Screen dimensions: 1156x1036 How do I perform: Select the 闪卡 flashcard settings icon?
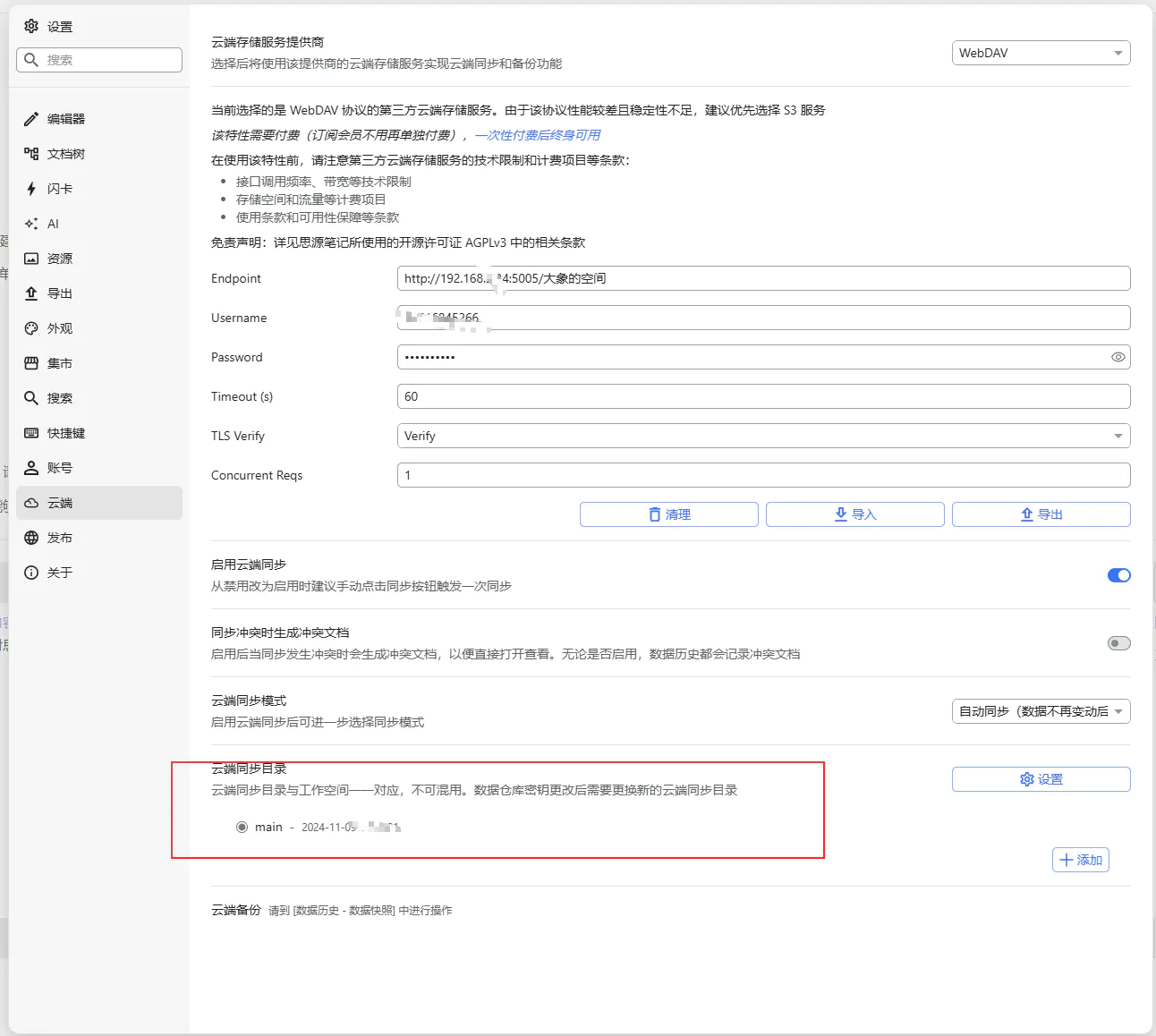click(x=31, y=189)
